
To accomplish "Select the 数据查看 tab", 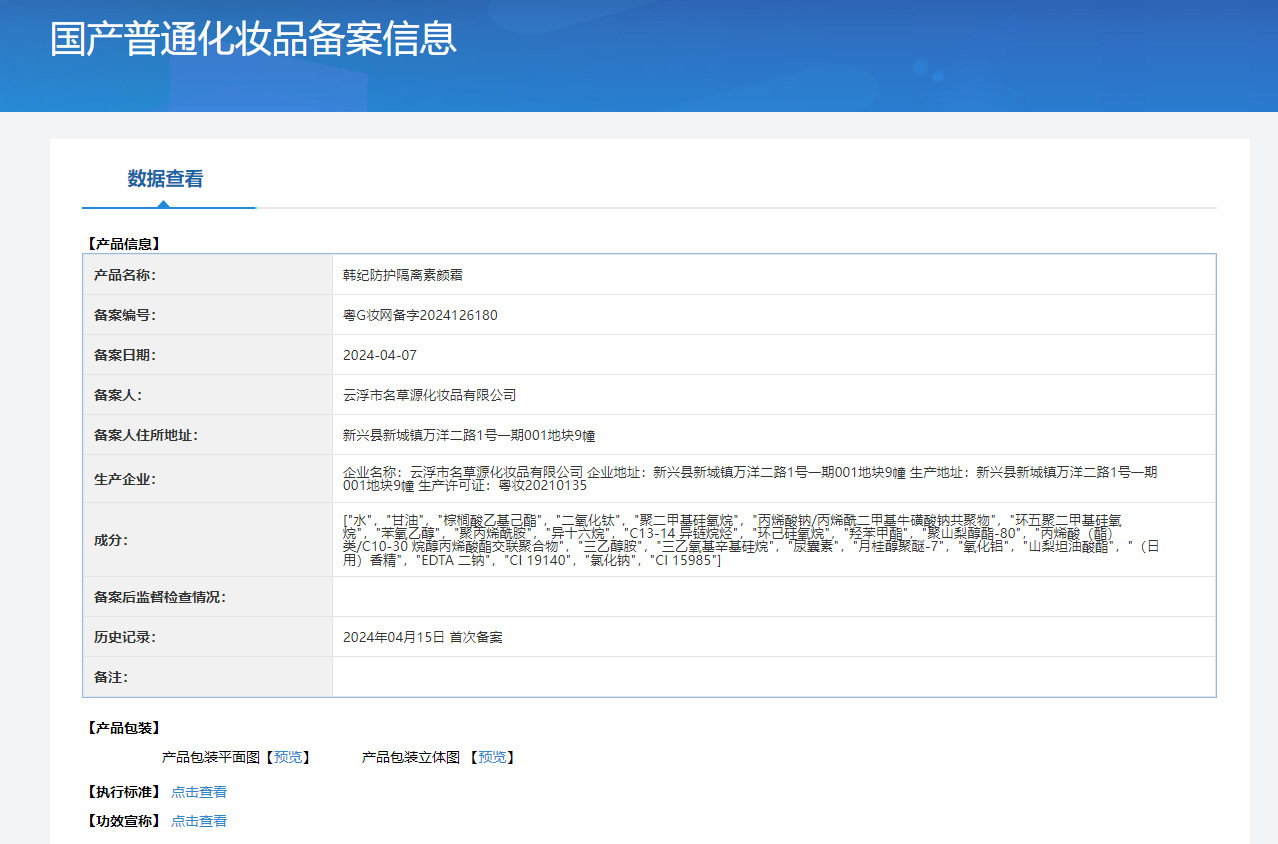I will pyautogui.click(x=166, y=179).
